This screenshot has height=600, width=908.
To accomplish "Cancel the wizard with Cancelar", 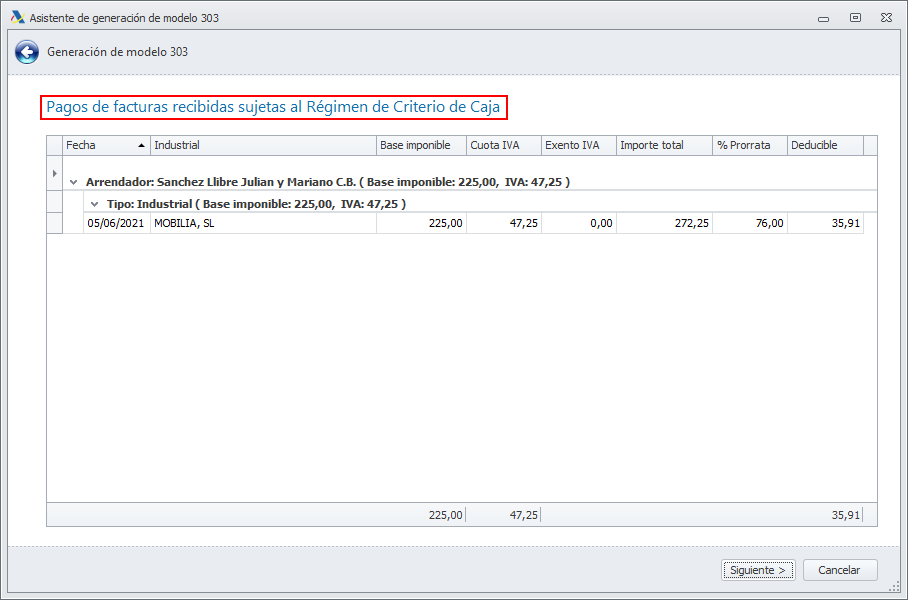I will [840, 570].
